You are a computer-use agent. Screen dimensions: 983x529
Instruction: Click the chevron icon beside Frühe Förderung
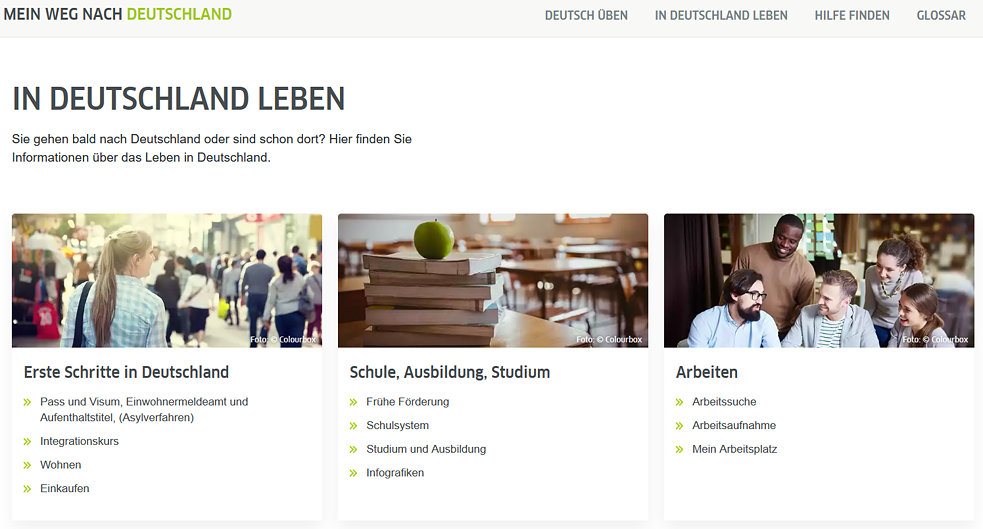click(x=353, y=402)
